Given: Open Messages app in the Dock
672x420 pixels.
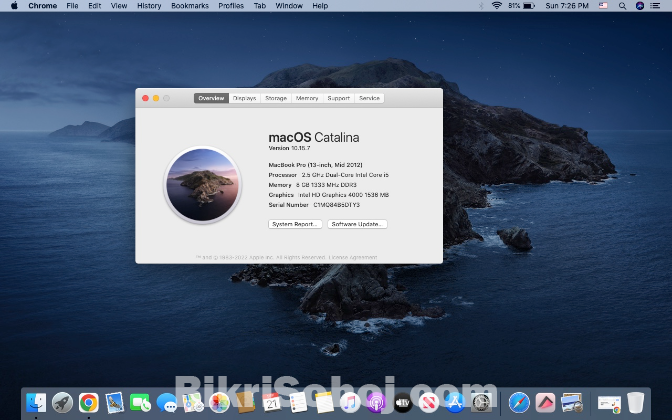Looking at the screenshot, I should click(167, 403).
